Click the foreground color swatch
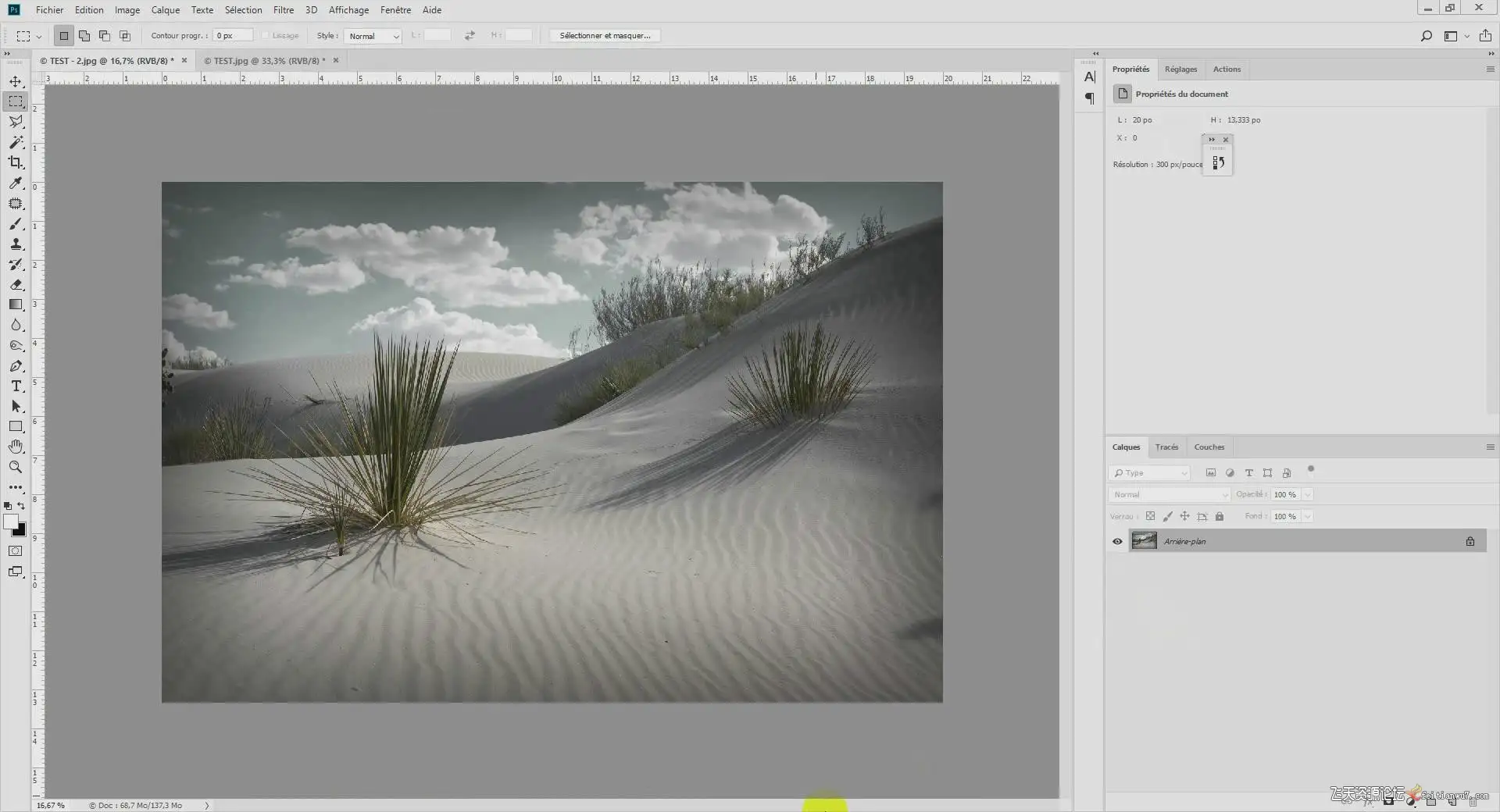Screen dimensions: 1500x812 [x=11, y=522]
